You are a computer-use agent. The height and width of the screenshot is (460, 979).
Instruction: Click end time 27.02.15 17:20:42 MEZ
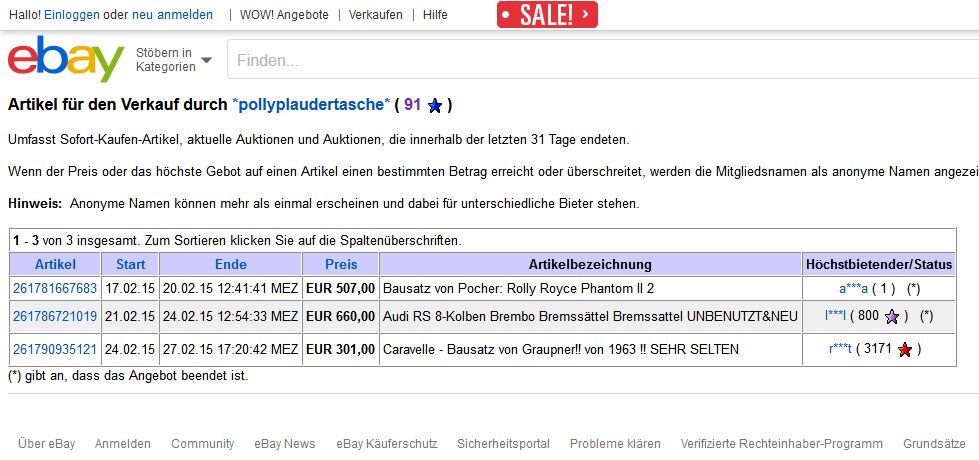[x=230, y=350]
